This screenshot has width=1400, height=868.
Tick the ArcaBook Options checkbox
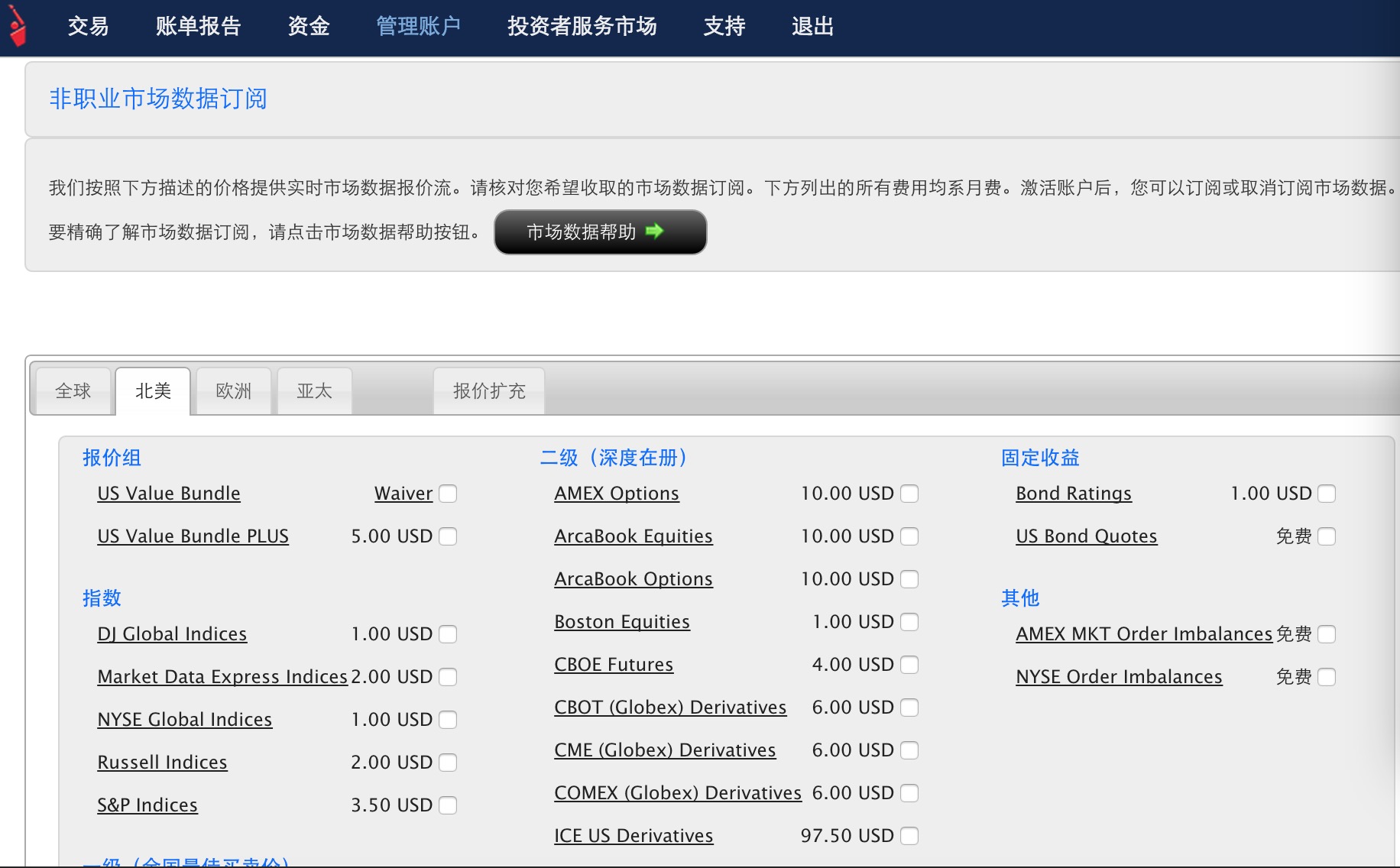tap(909, 579)
